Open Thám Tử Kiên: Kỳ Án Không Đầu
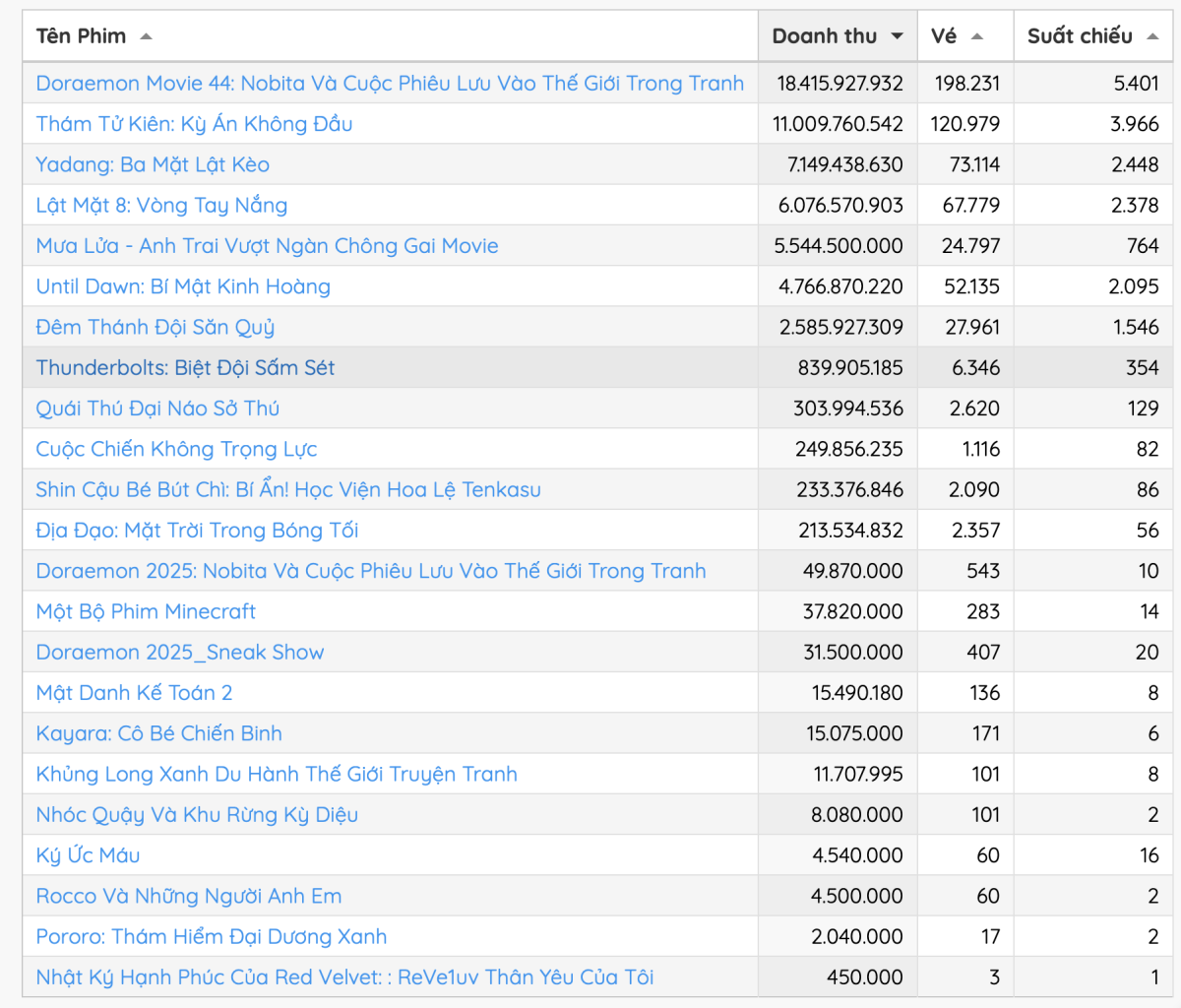Screen dimensions: 1181x1008 click(x=194, y=124)
